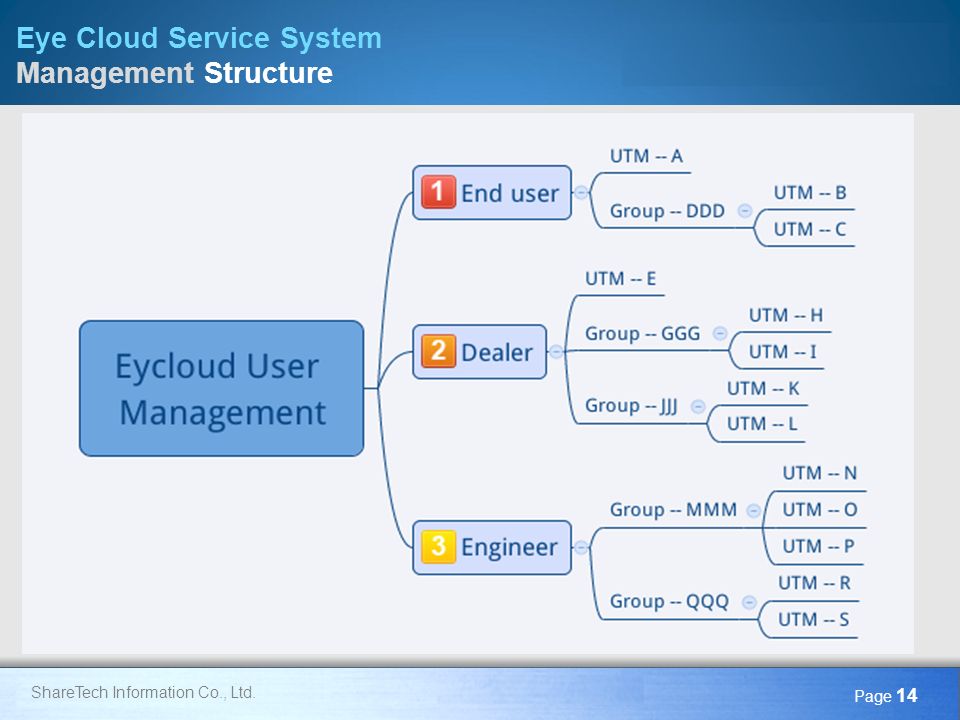Click the Page 14 indicator
This screenshot has height=720, width=960.
(x=885, y=696)
